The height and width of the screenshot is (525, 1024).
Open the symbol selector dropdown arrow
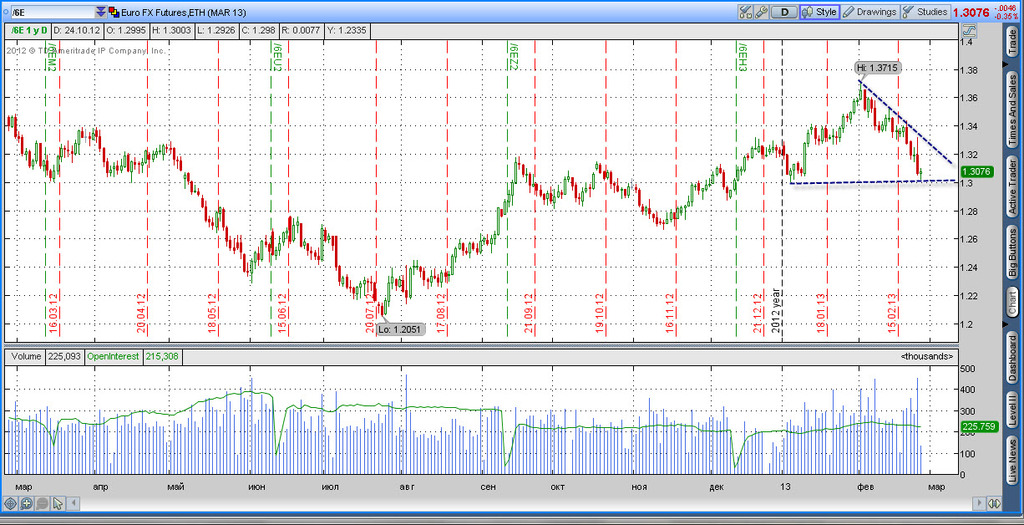point(101,12)
